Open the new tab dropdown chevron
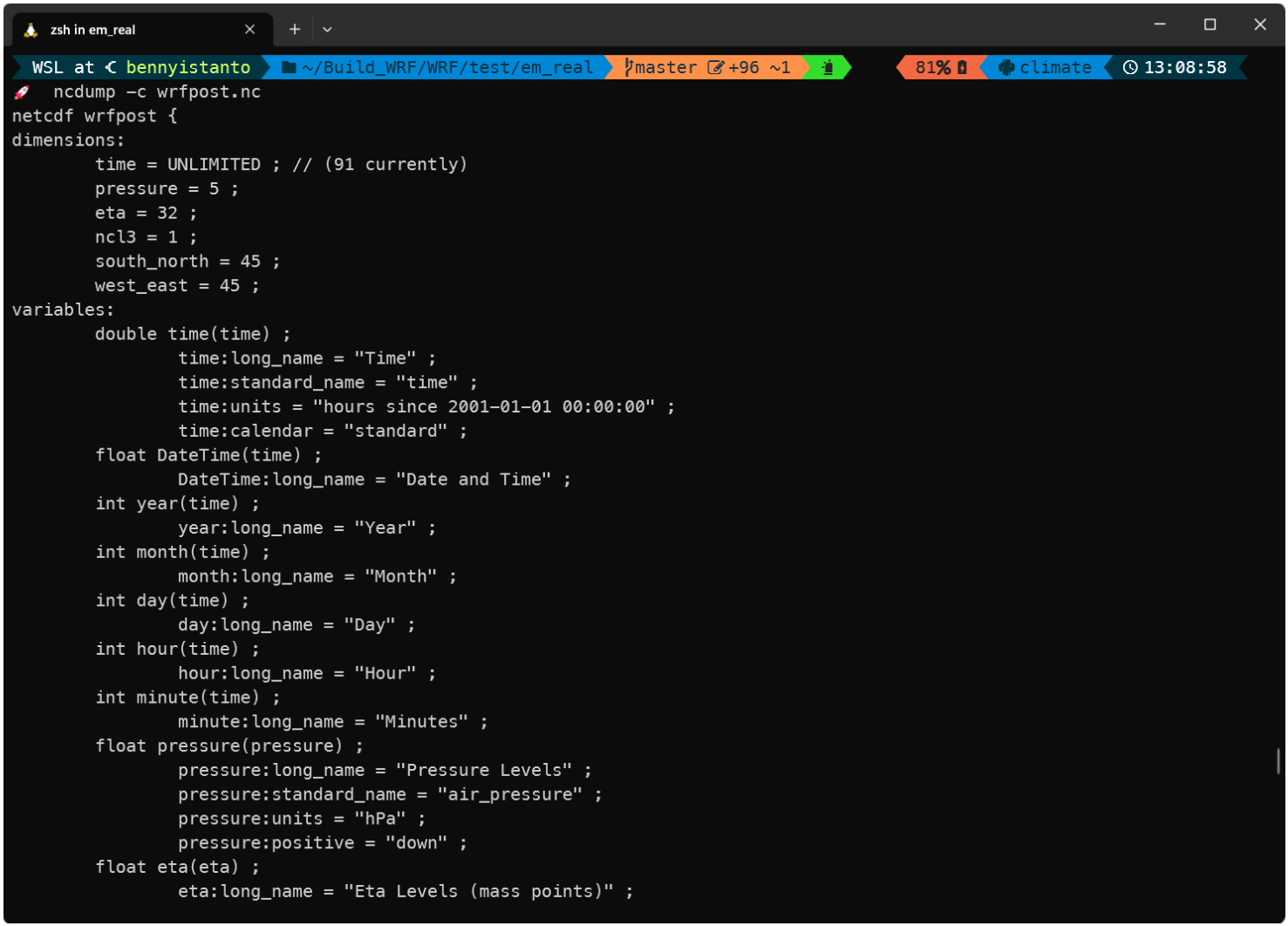1288x926 pixels. [x=327, y=29]
